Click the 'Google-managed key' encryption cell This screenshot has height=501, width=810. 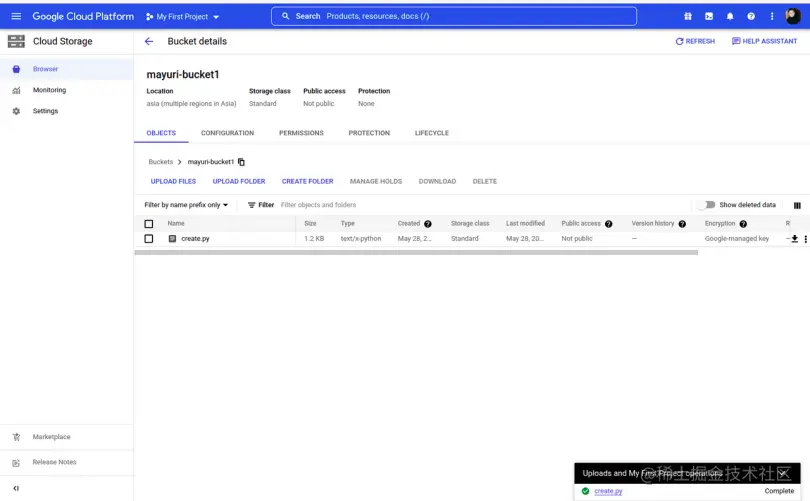[x=737, y=239]
